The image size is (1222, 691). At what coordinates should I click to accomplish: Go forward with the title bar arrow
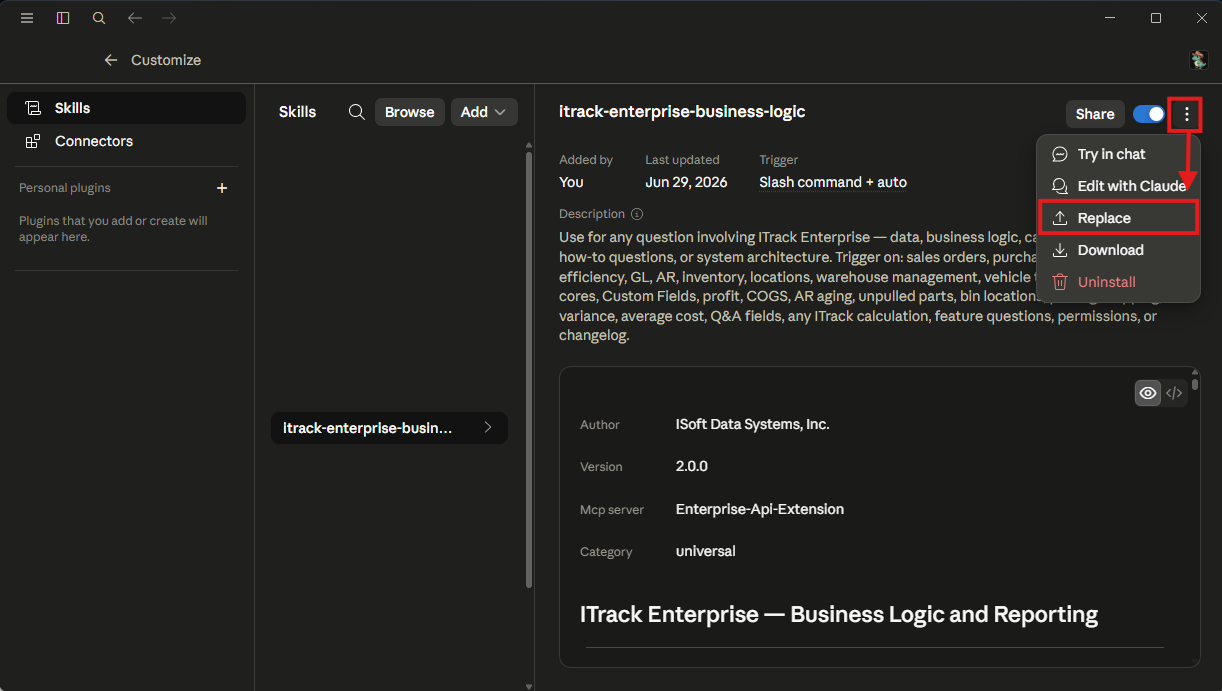[x=169, y=18]
